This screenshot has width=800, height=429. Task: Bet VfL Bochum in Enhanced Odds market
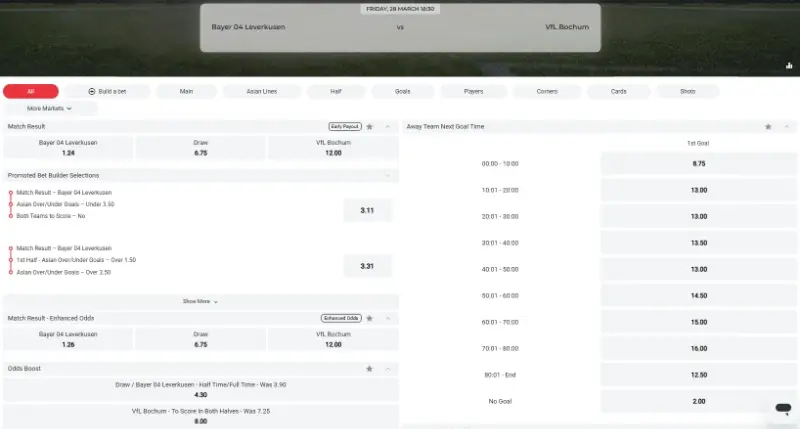tap(333, 339)
